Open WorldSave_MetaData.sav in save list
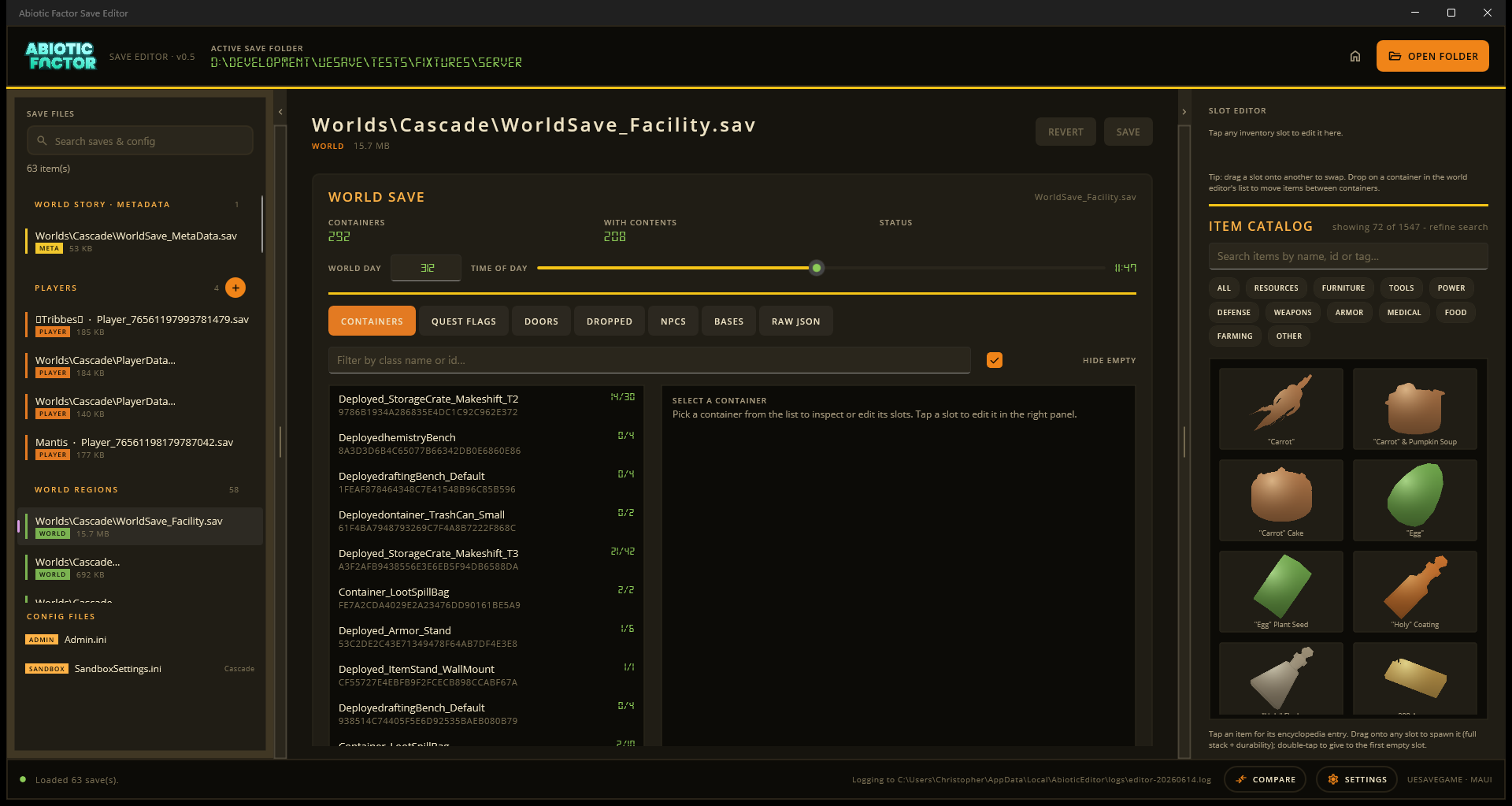 coord(139,241)
